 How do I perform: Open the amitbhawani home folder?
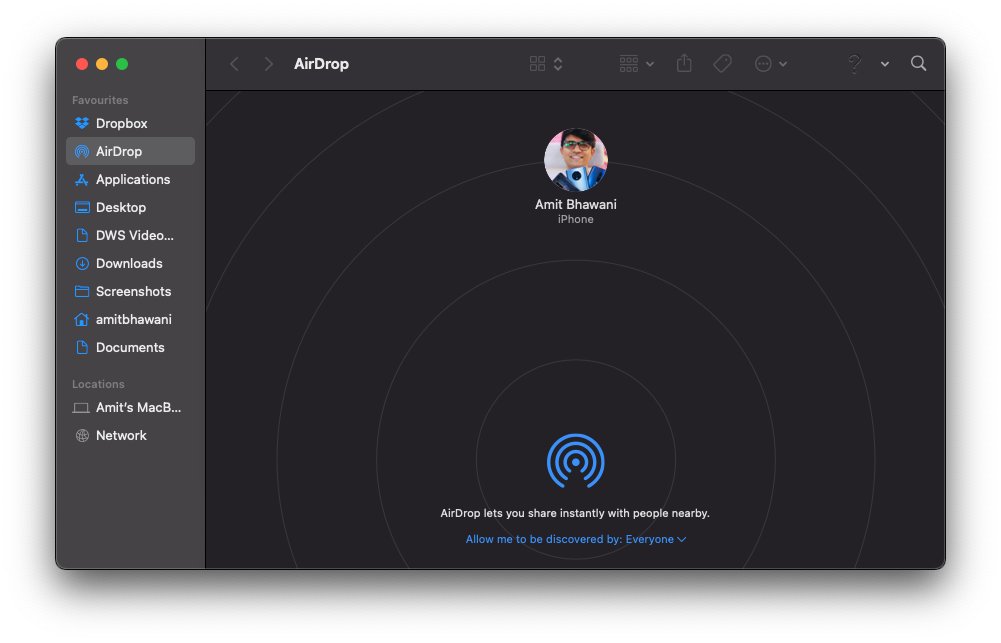pyautogui.click(x=133, y=319)
